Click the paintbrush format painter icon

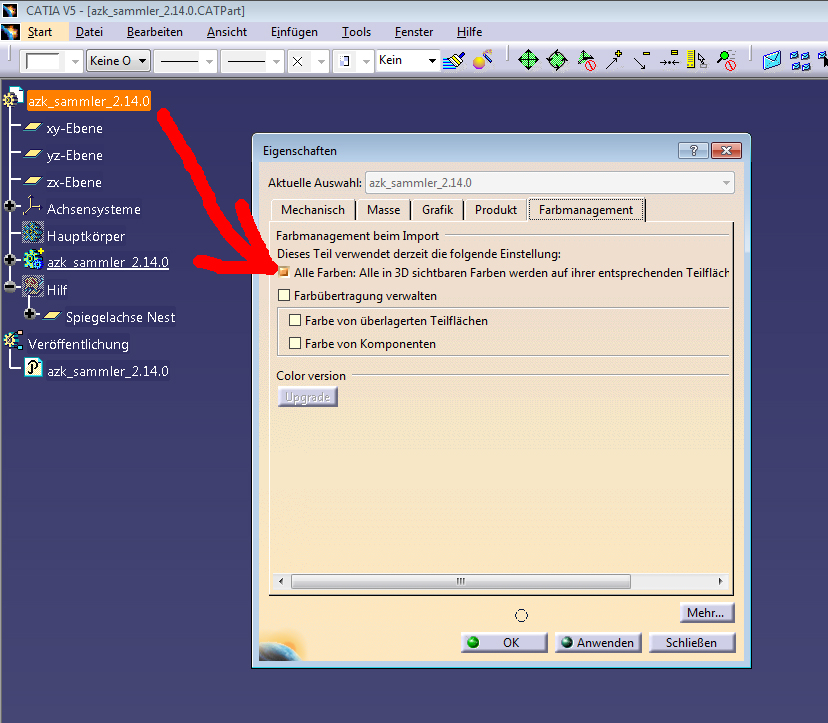click(454, 61)
